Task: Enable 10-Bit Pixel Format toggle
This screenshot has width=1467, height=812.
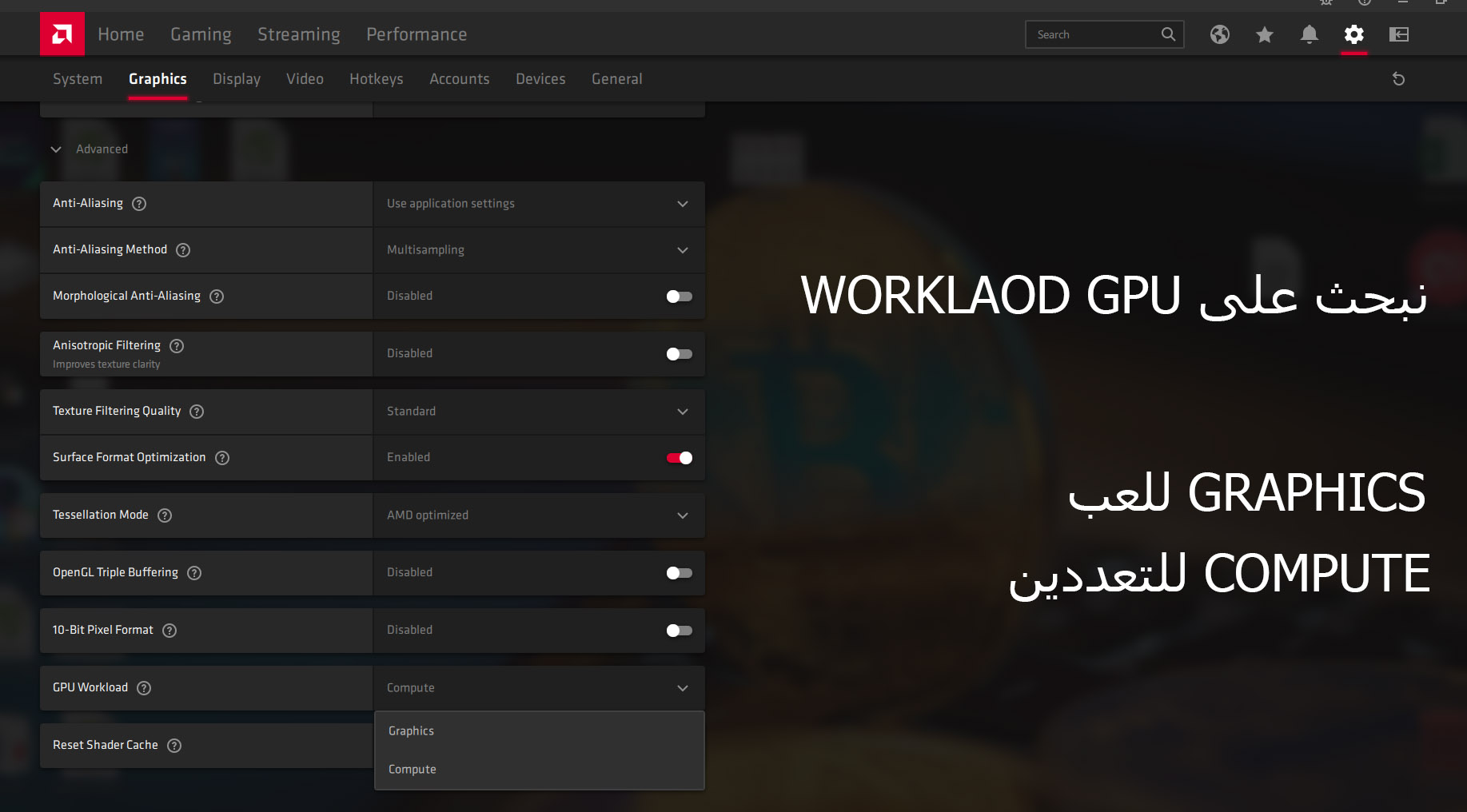Action: (679, 631)
